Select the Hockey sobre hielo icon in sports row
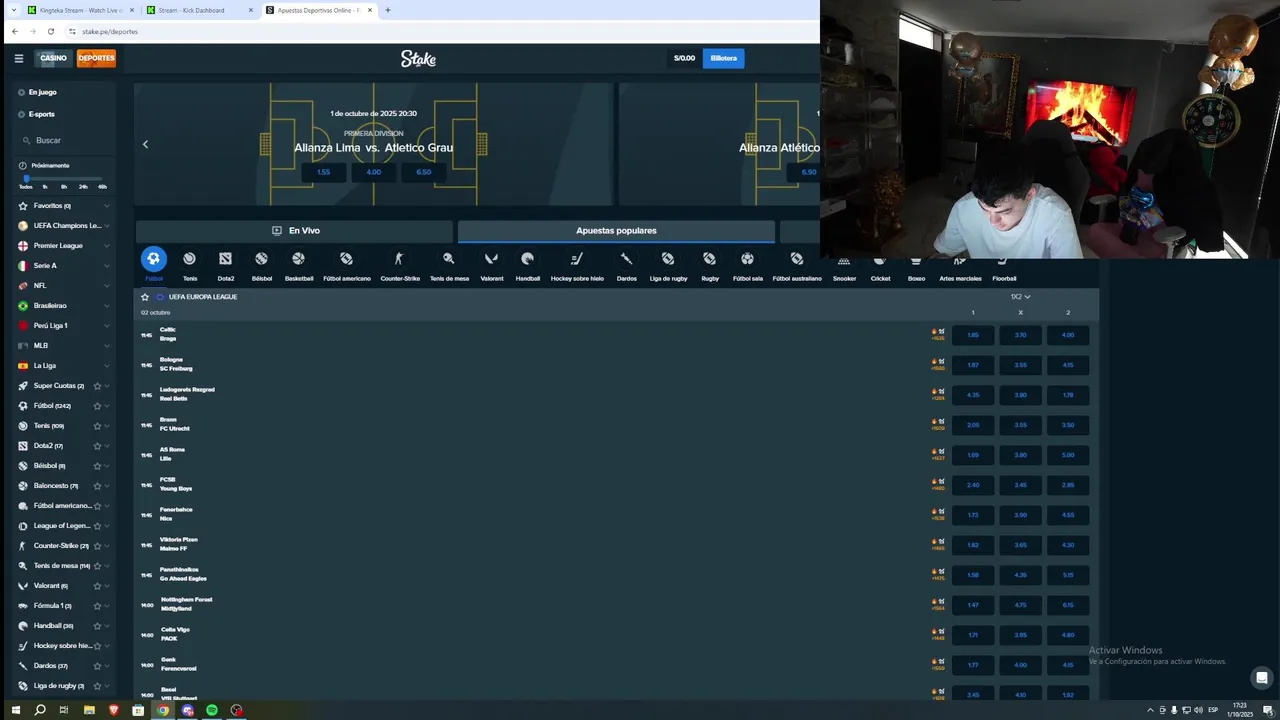Screen dimensions: 1280x720 pos(577,259)
